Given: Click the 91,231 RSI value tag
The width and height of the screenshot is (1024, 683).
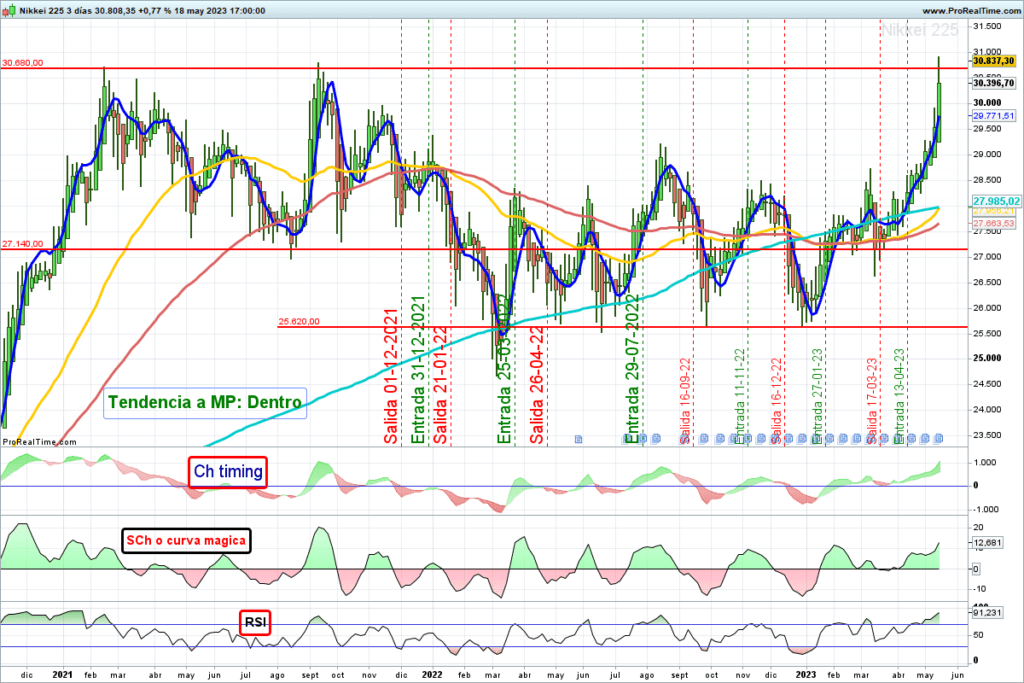Looking at the screenshot, I should (987, 613).
